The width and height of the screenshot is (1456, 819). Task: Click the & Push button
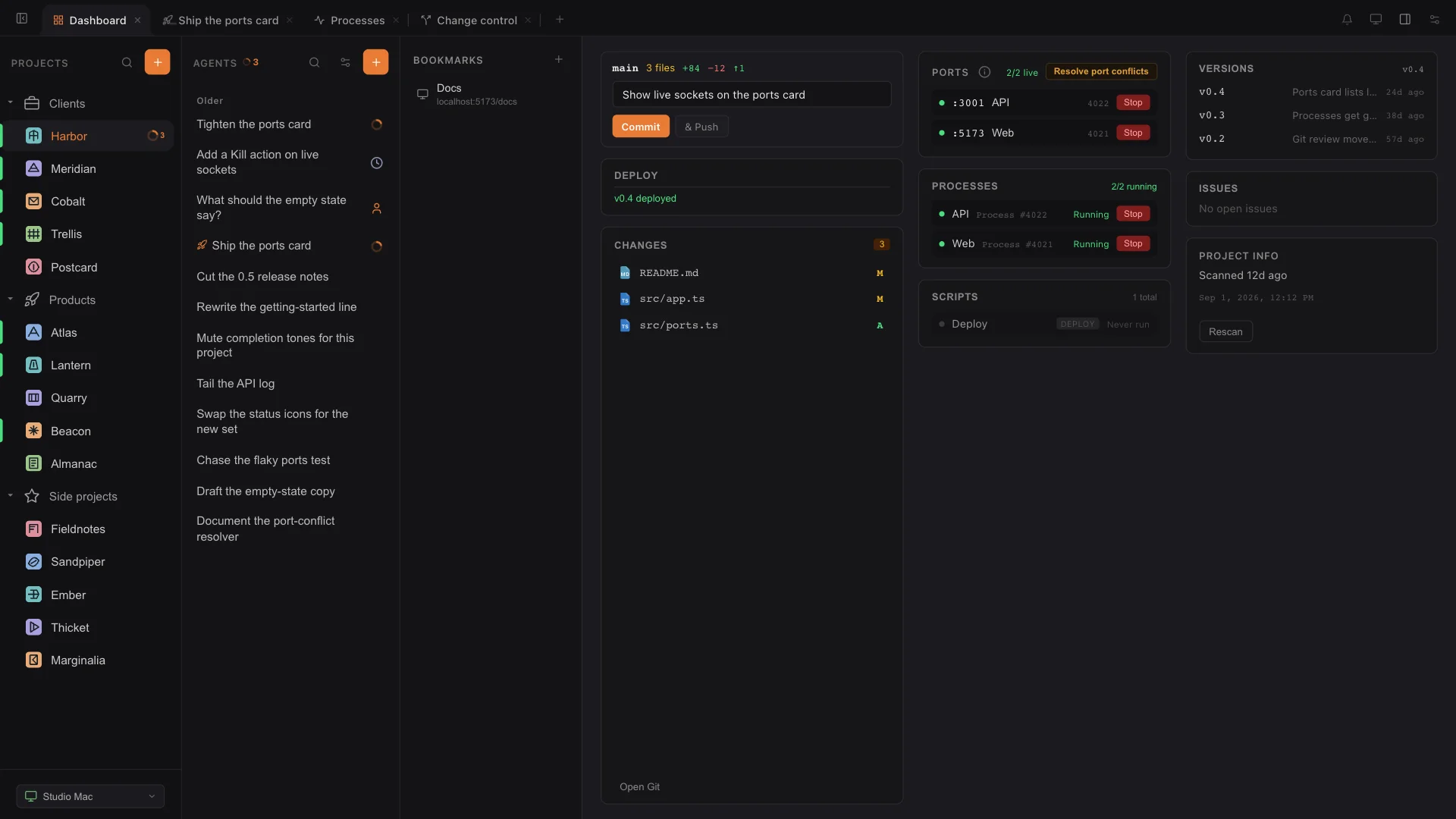click(701, 127)
